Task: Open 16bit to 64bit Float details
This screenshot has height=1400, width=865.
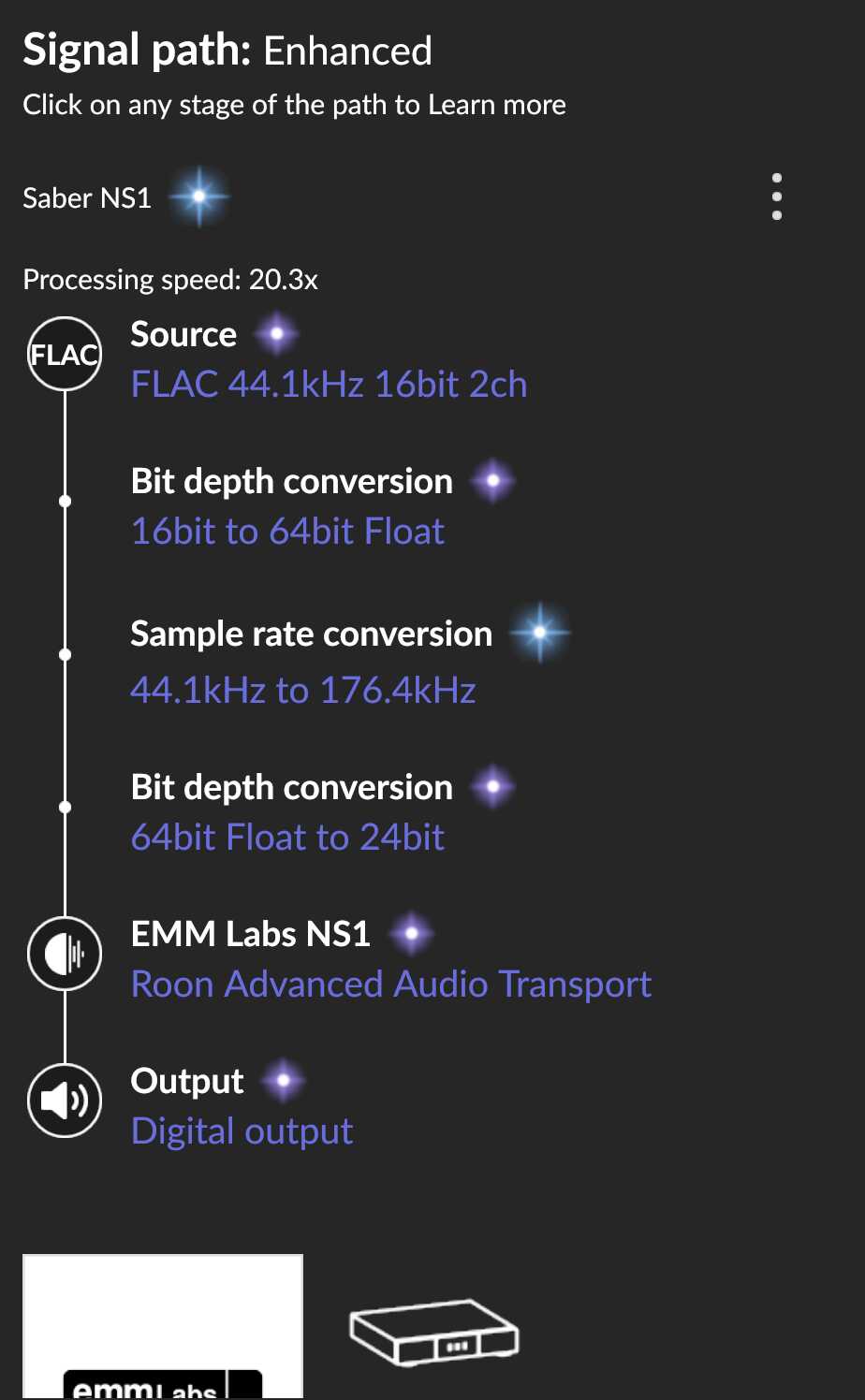Action: point(287,532)
